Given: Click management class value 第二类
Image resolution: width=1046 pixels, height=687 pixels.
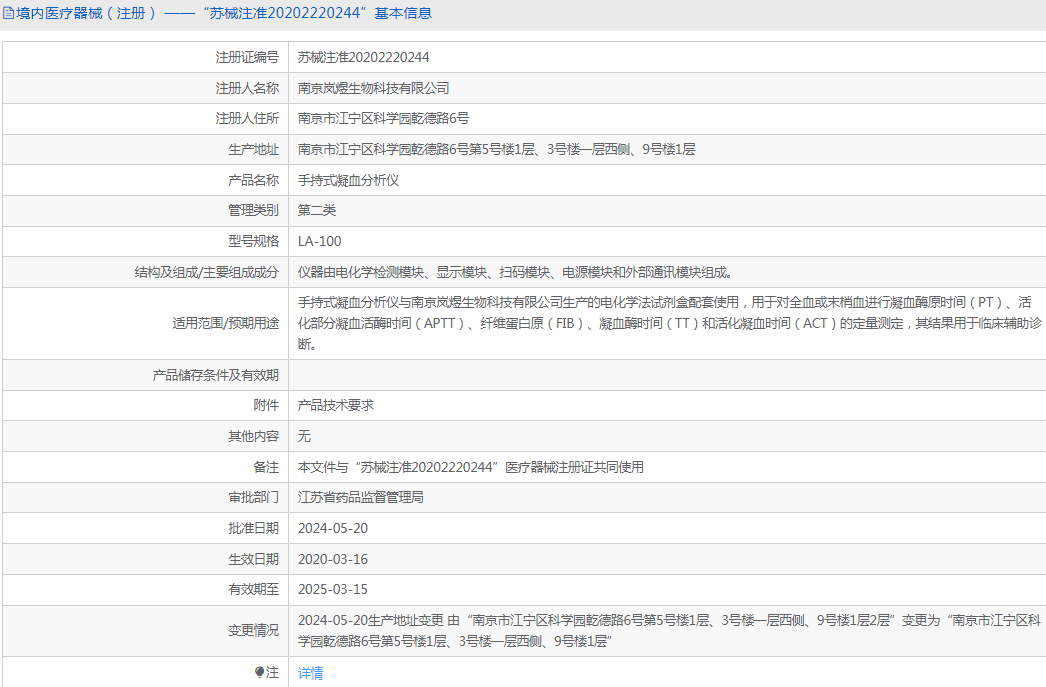Looking at the screenshot, I should 317,210.
